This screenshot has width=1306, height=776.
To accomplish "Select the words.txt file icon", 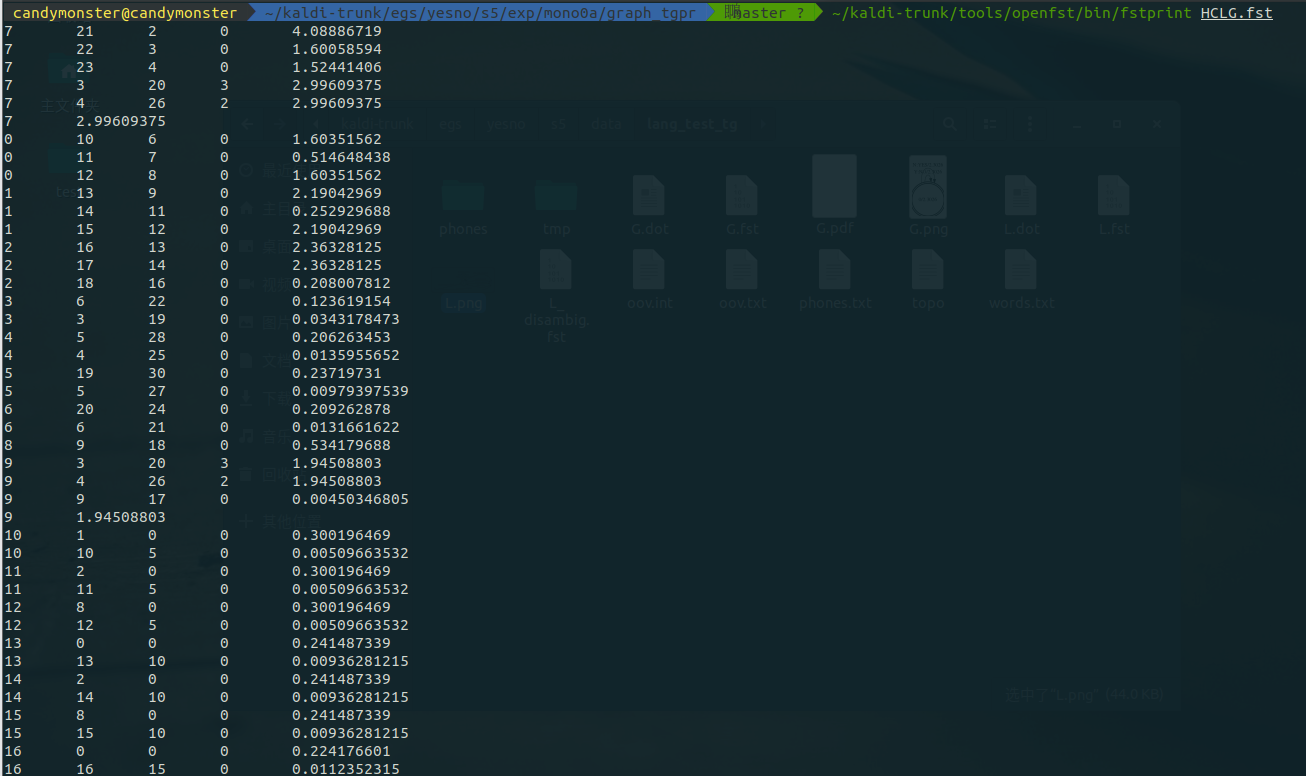I will coord(1020,270).
